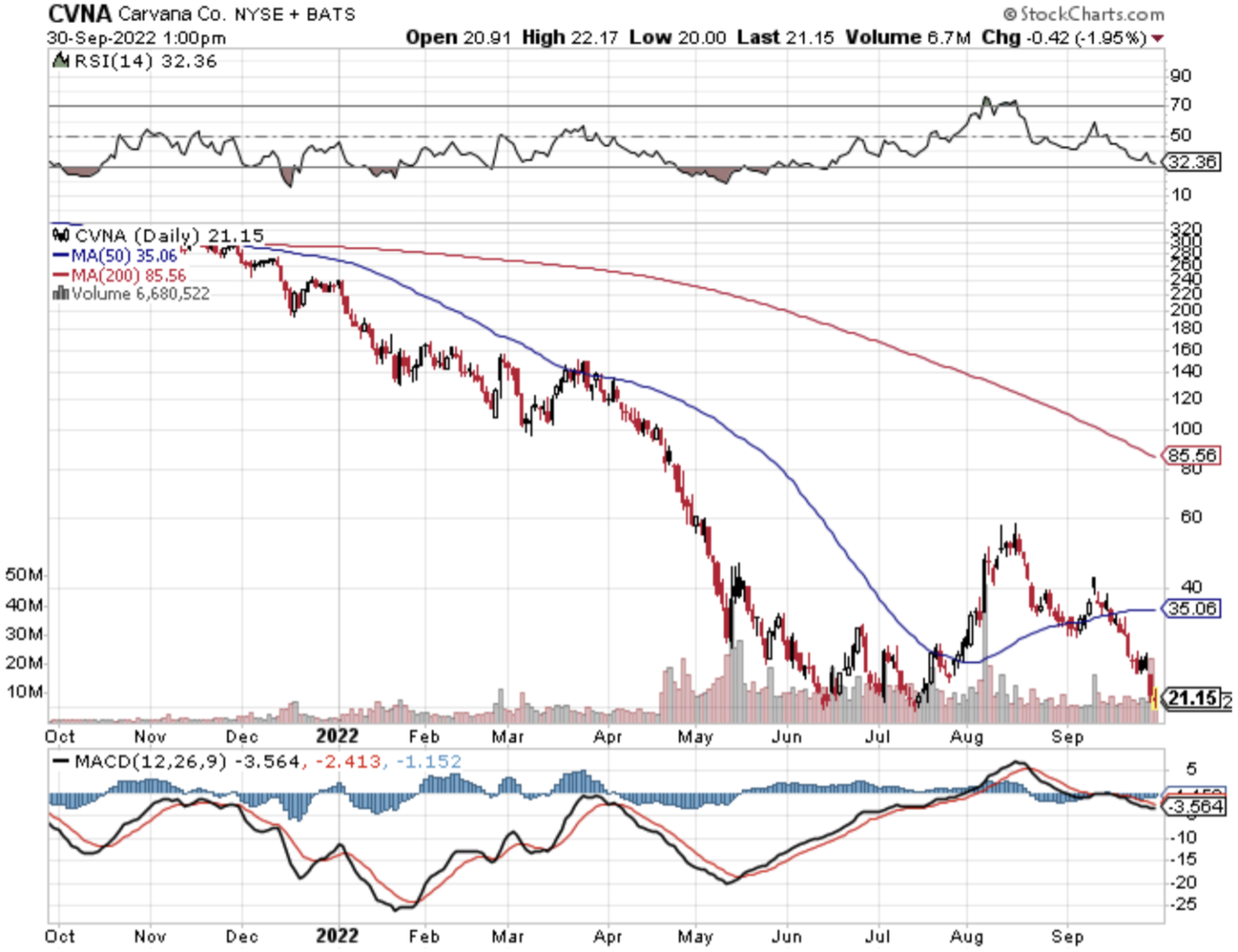The width and height of the screenshot is (1238, 952).
Task: Click the 85.56 moving average price label
Action: coord(1191,455)
